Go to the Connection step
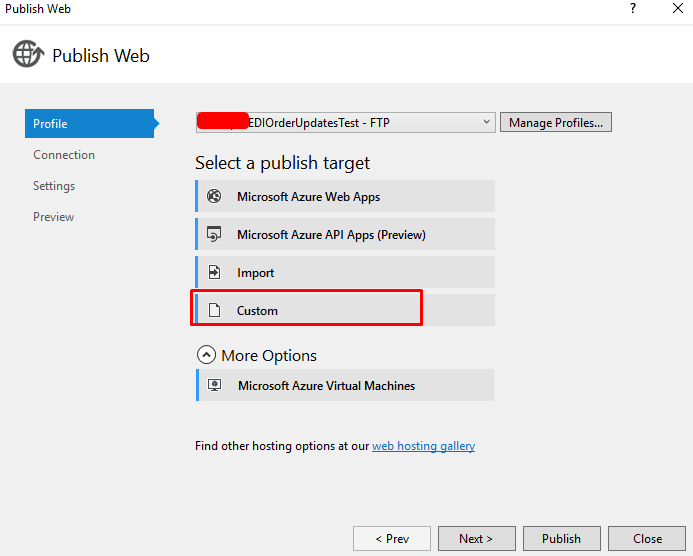 (64, 155)
